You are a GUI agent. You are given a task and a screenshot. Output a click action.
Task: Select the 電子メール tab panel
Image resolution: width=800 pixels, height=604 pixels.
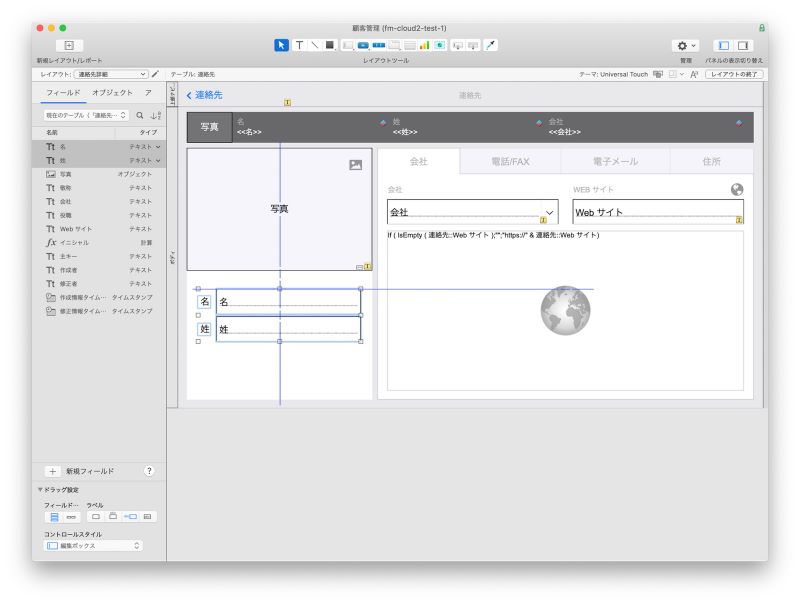click(x=615, y=161)
